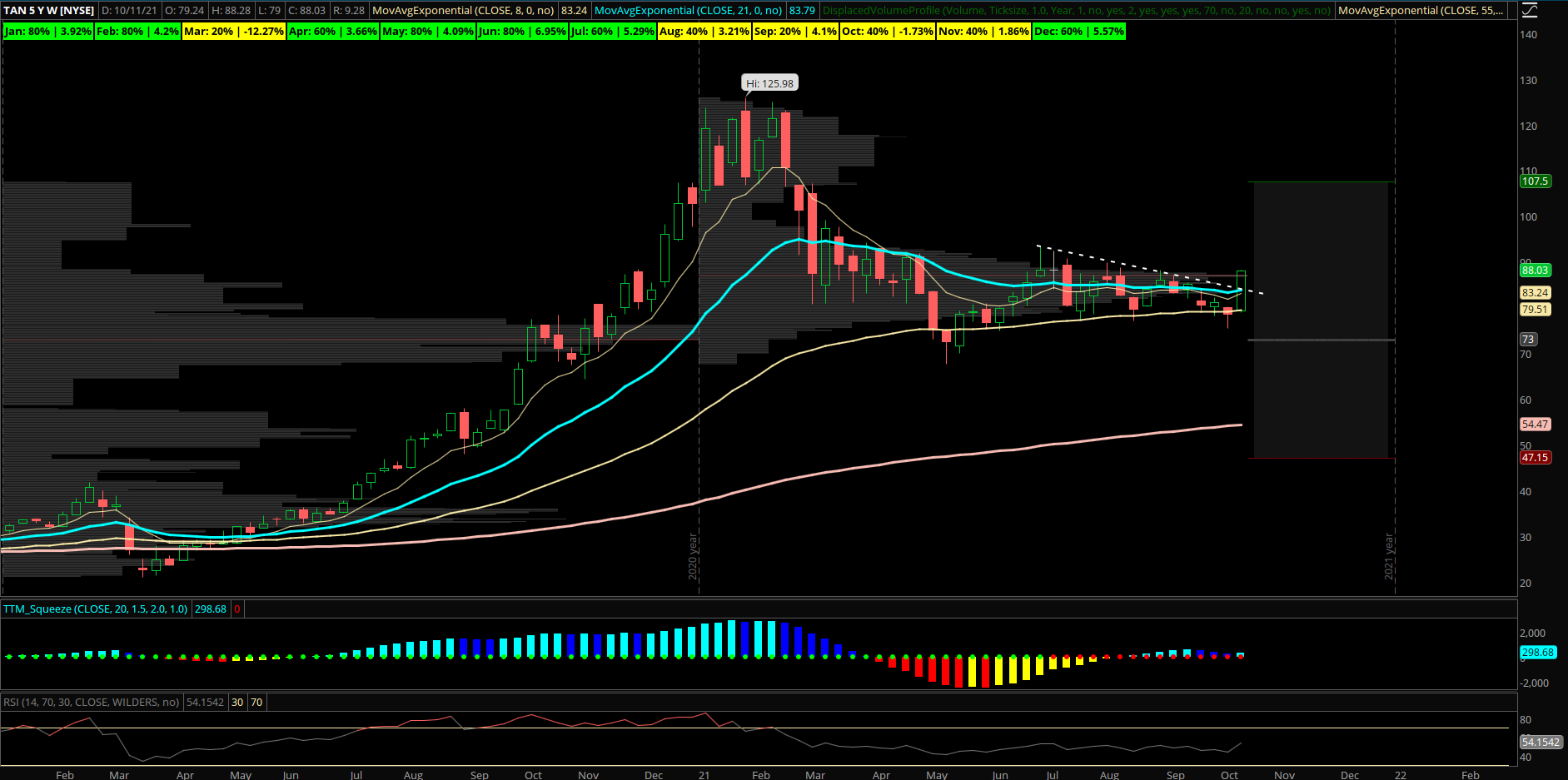Click the Jan: 80% | 3.92% seasonality label
The height and width of the screenshot is (780, 1568).
(48, 32)
